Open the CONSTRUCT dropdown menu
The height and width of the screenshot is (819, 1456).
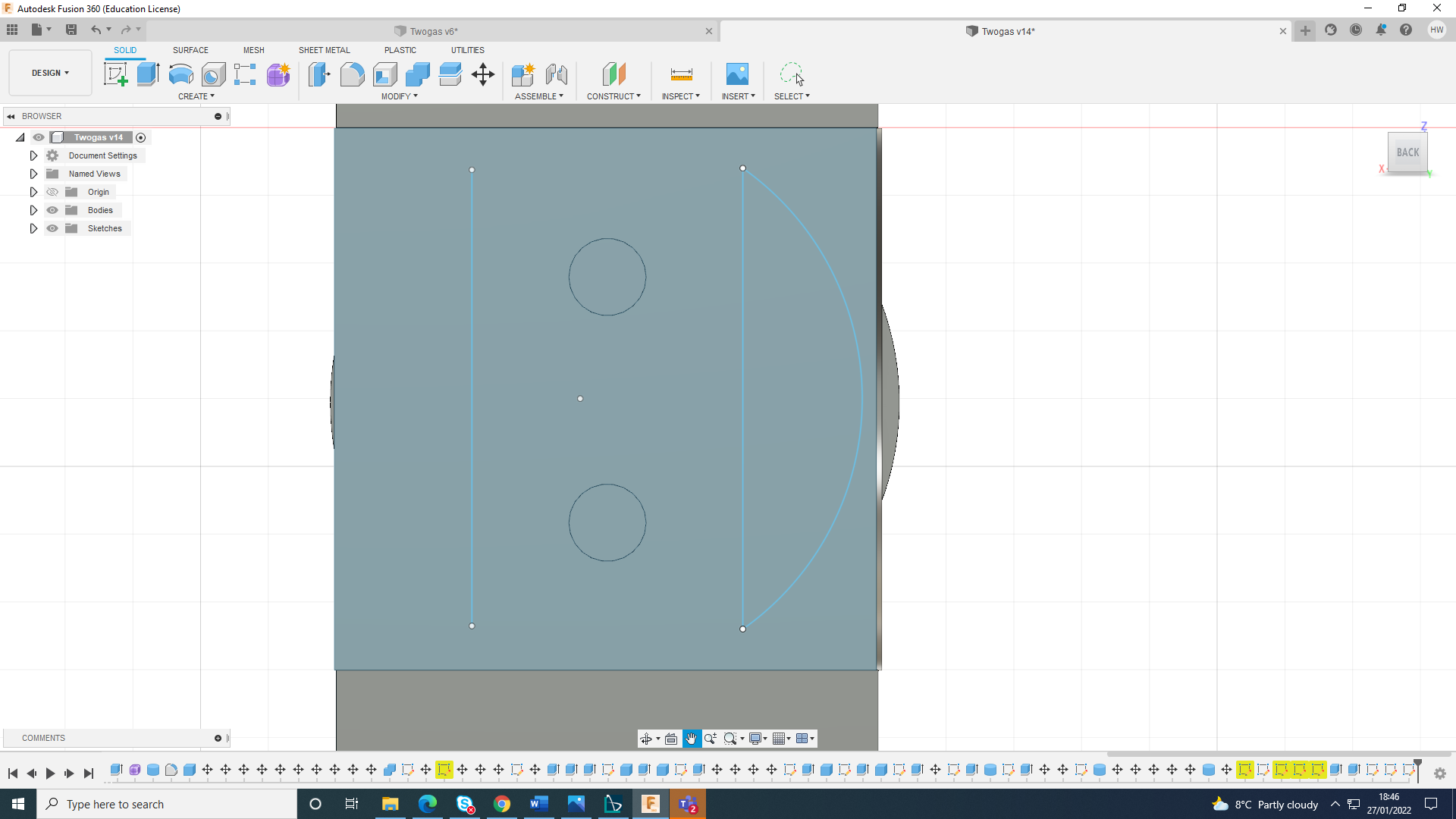point(613,96)
